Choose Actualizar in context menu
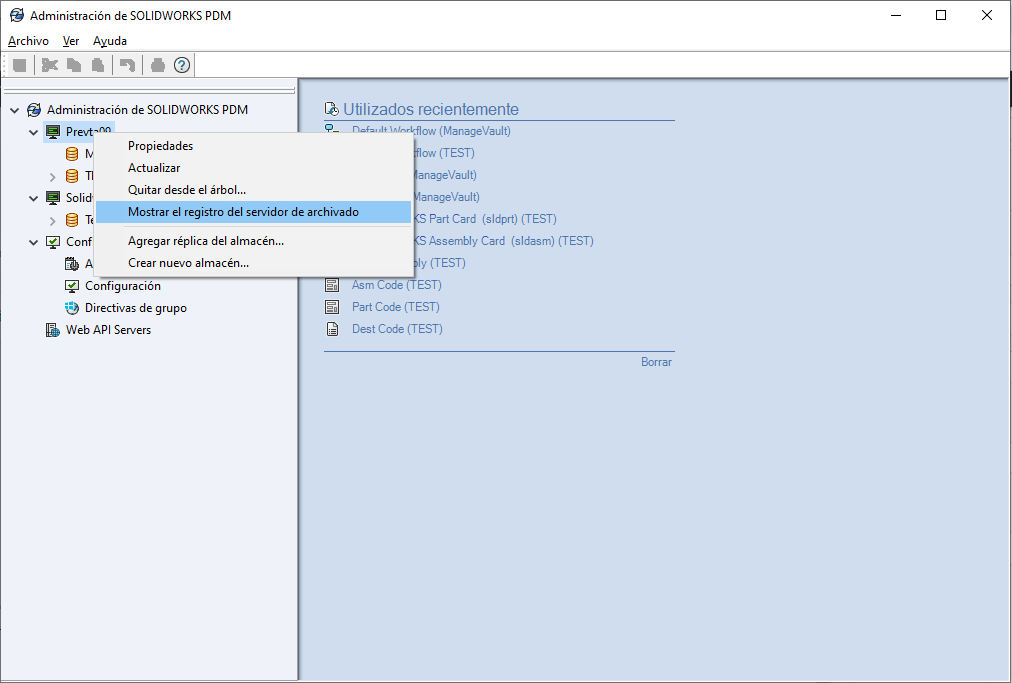 [253, 168]
